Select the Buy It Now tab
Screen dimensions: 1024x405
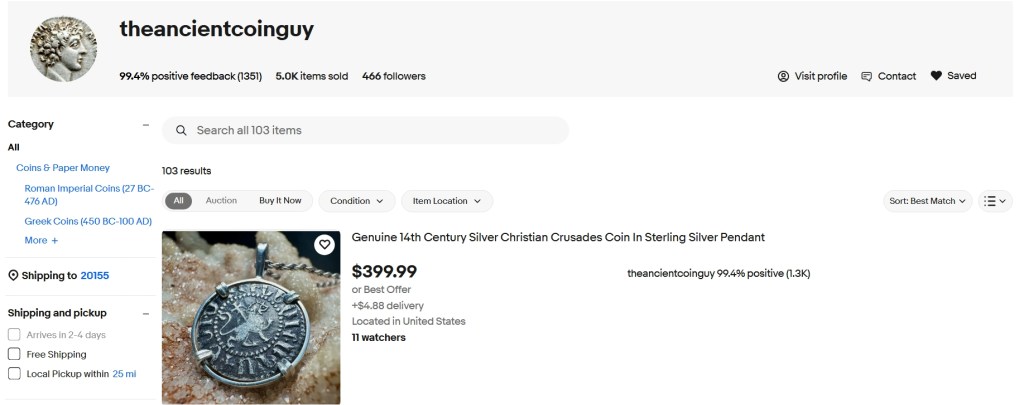coord(280,201)
